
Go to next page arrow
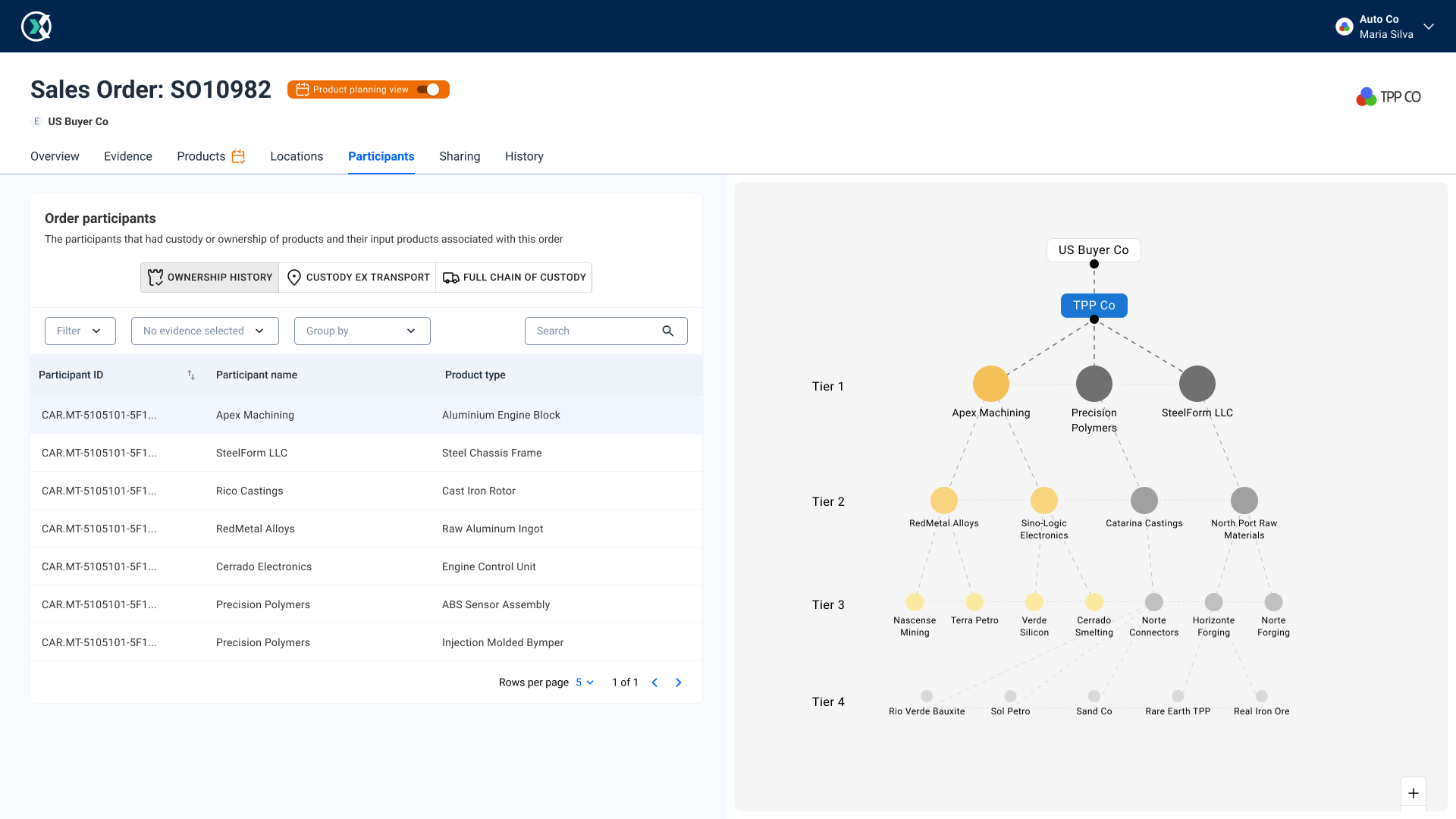[679, 682]
